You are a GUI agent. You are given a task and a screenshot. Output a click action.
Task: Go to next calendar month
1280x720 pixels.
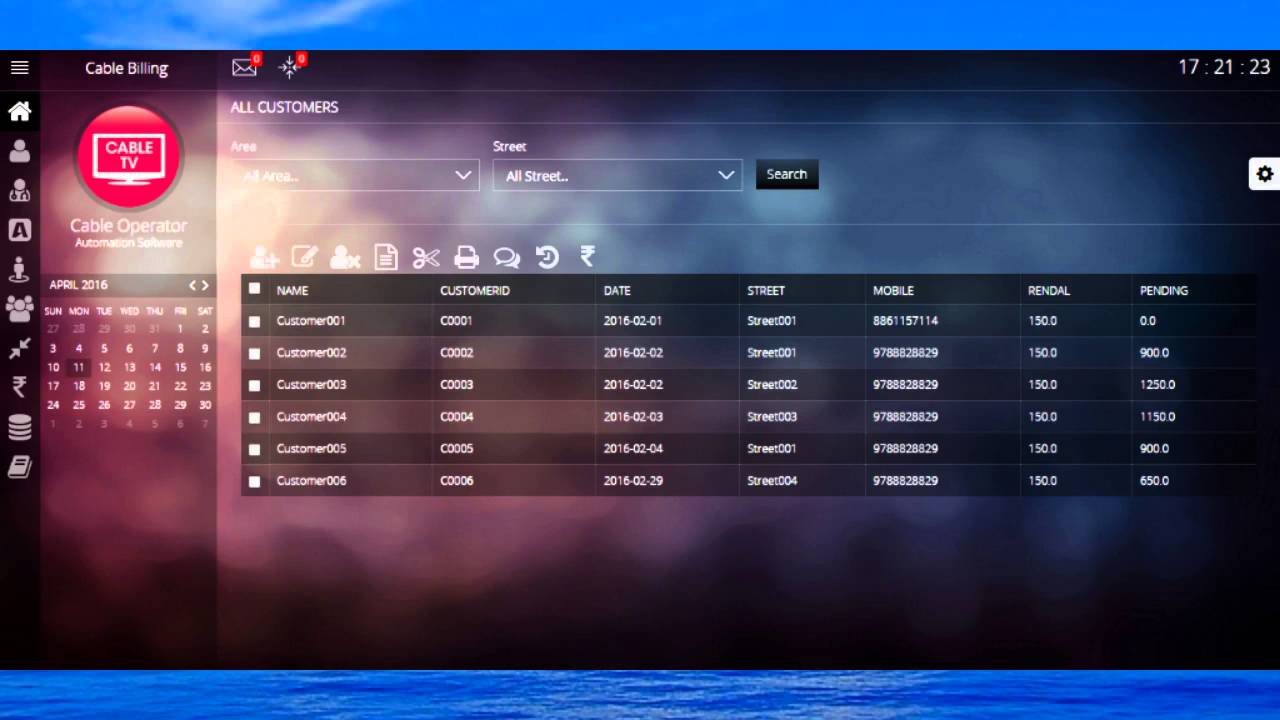(x=205, y=285)
